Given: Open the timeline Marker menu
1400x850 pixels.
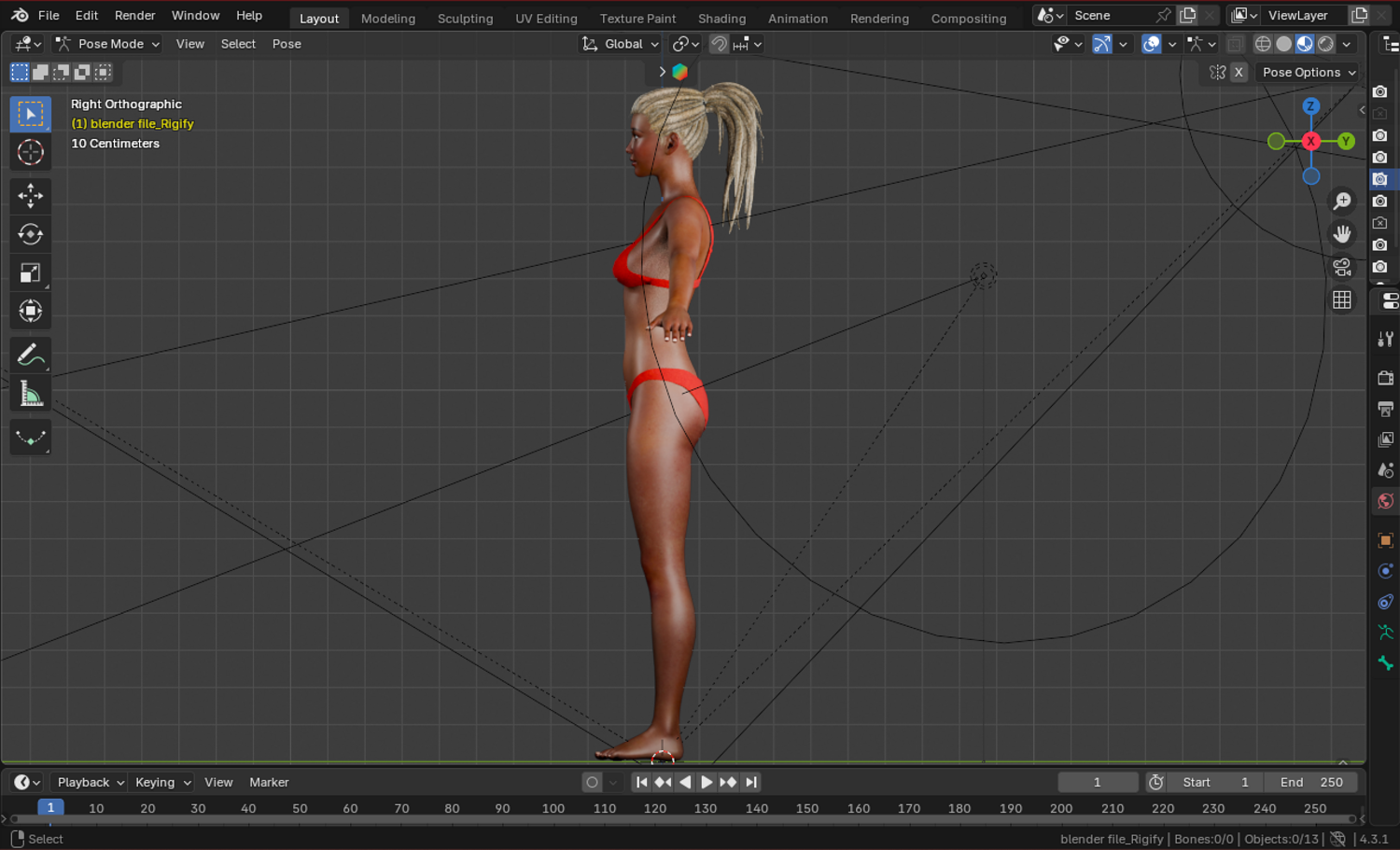Looking at the screenshot, I should 269,782.
